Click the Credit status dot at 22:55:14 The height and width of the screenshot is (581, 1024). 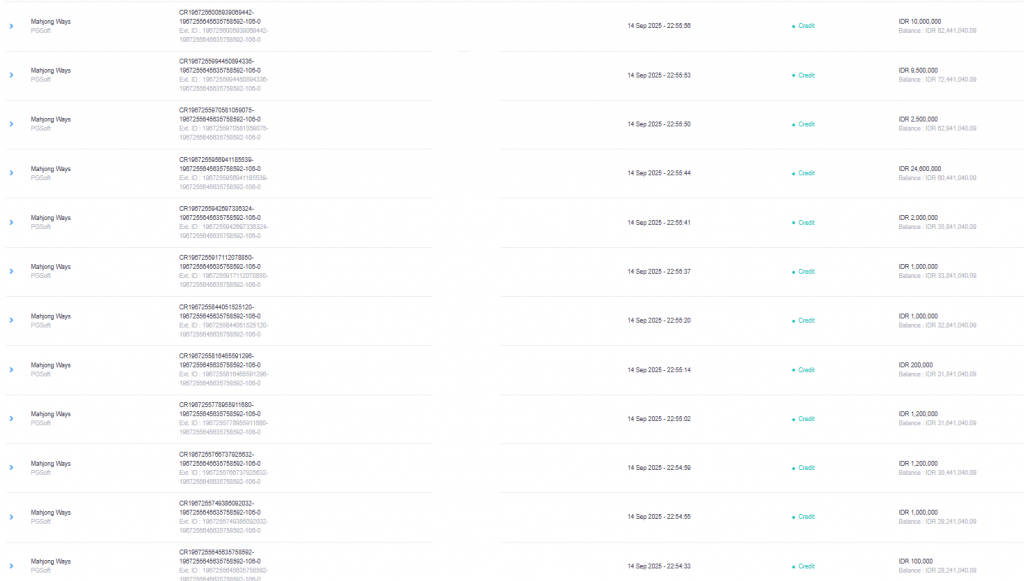click(793, 370)
